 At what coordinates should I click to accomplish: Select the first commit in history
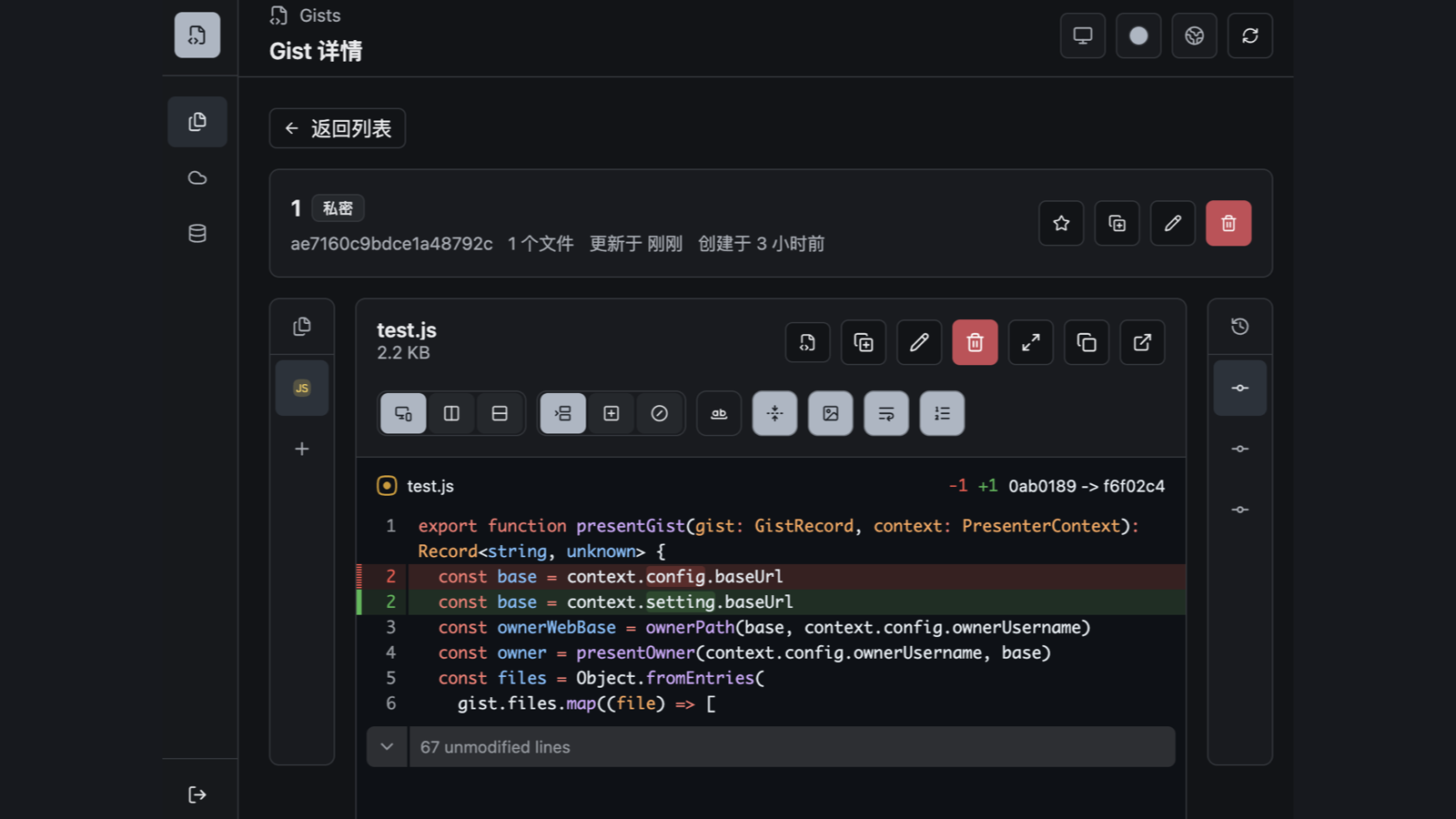1240,388
